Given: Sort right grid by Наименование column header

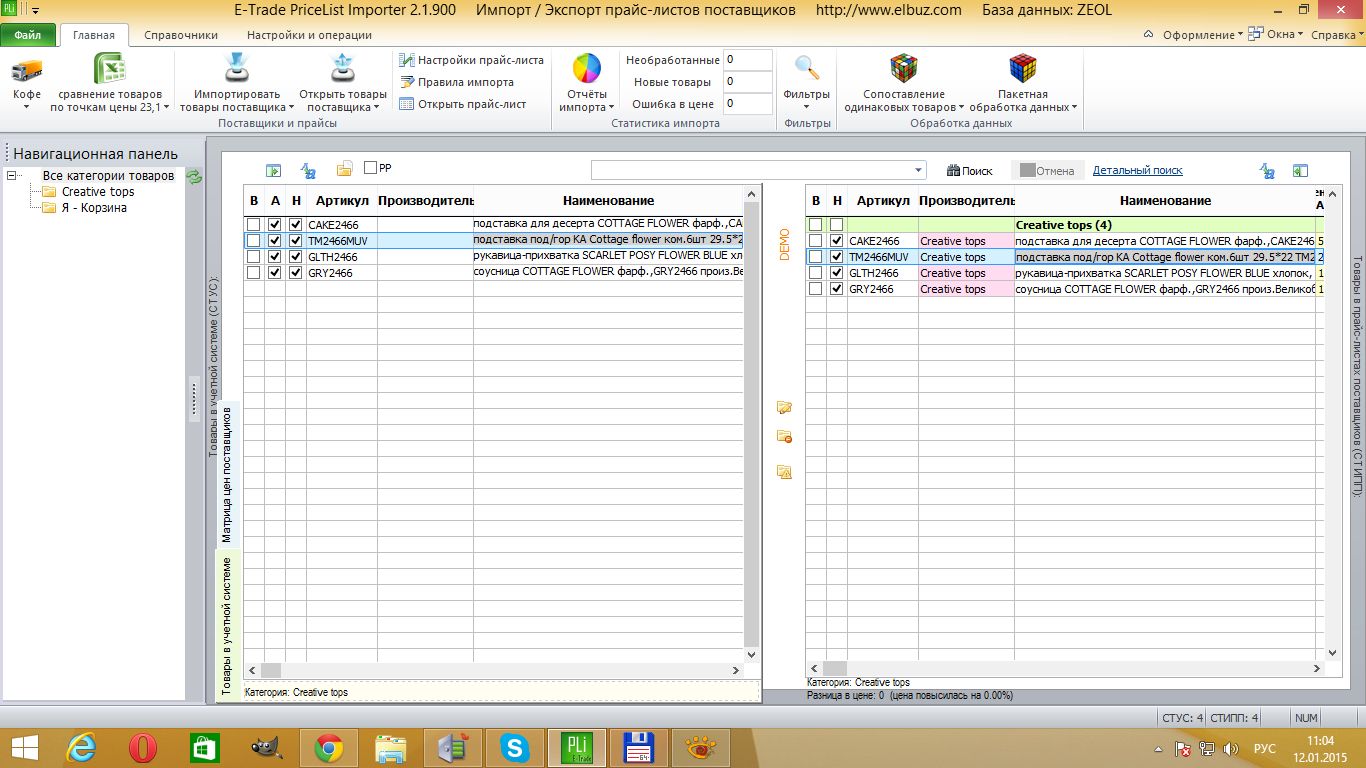Looking at the screenshot, I should coord(1165,201).
